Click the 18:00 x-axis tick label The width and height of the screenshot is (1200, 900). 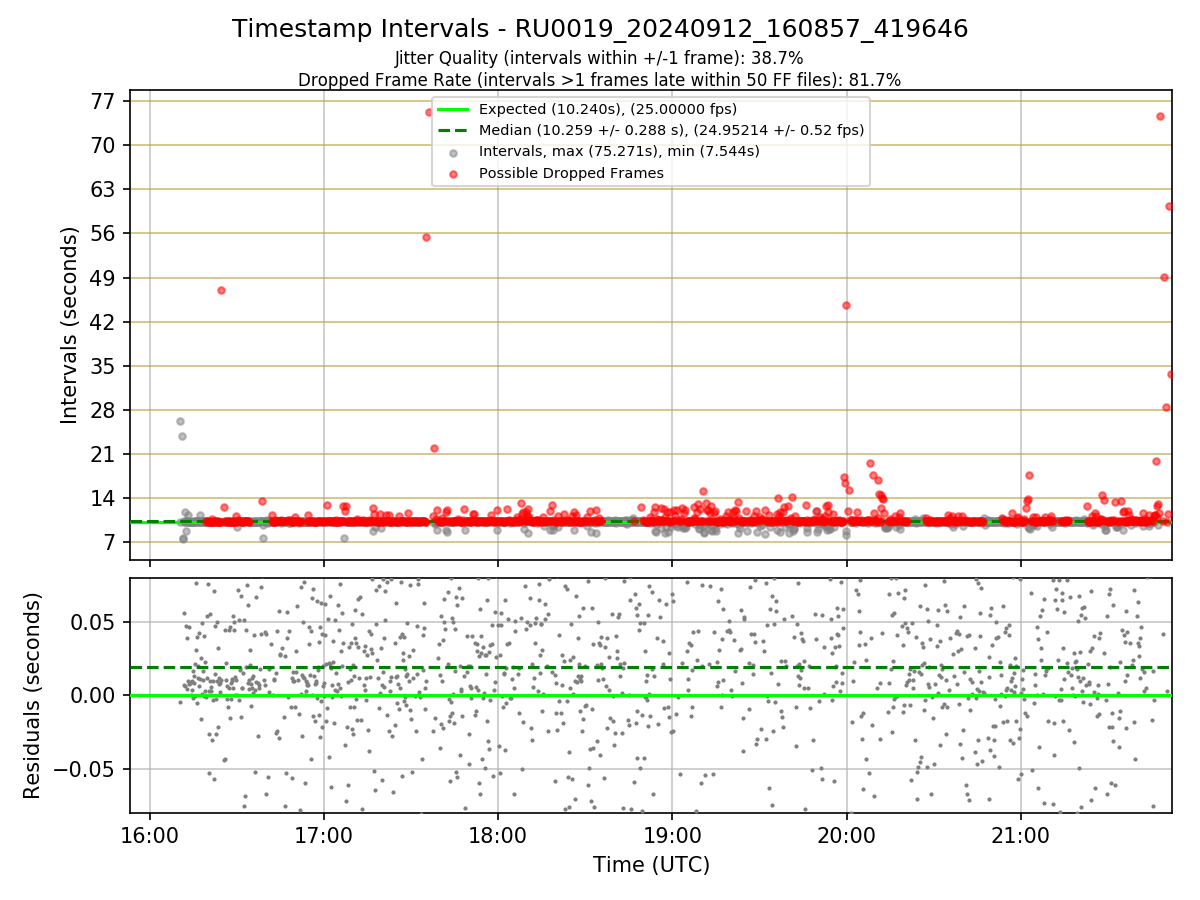[498, 835]
